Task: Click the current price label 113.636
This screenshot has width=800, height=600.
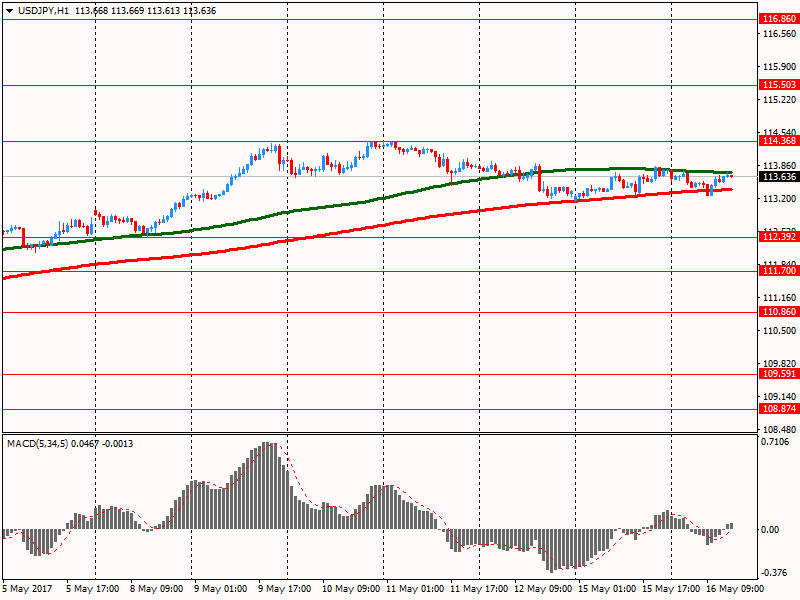Action: coord(779,177)
